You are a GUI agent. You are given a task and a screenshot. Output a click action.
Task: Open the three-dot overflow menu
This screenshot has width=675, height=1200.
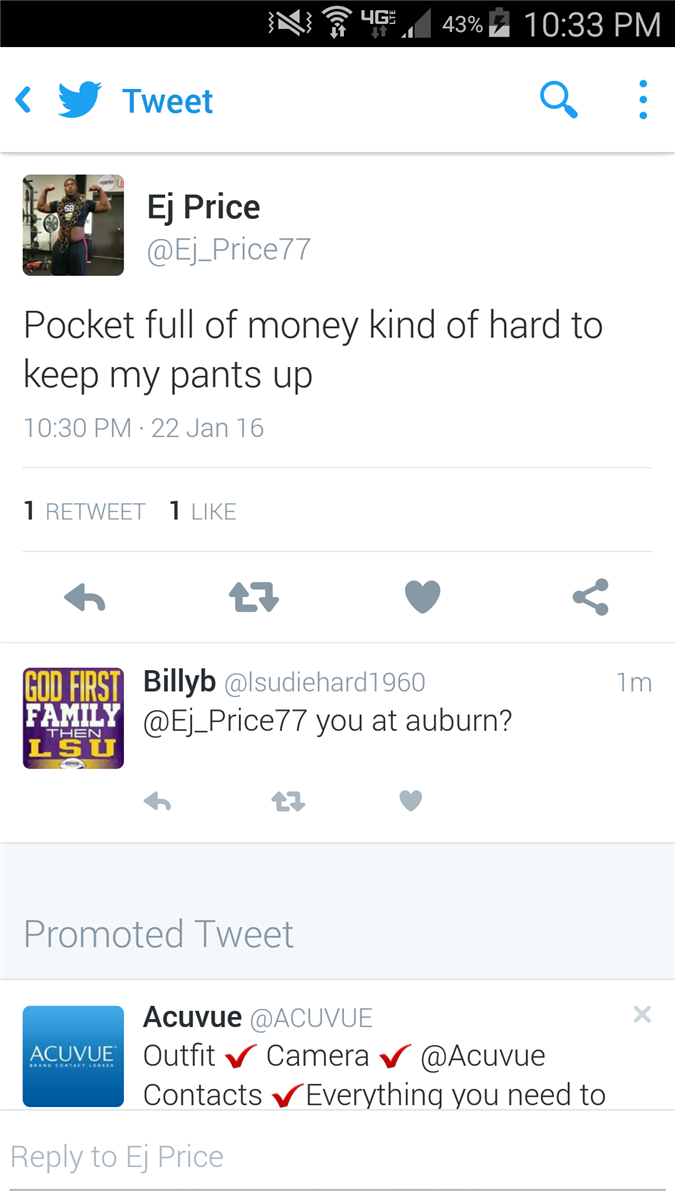click(x=642, y=100)
